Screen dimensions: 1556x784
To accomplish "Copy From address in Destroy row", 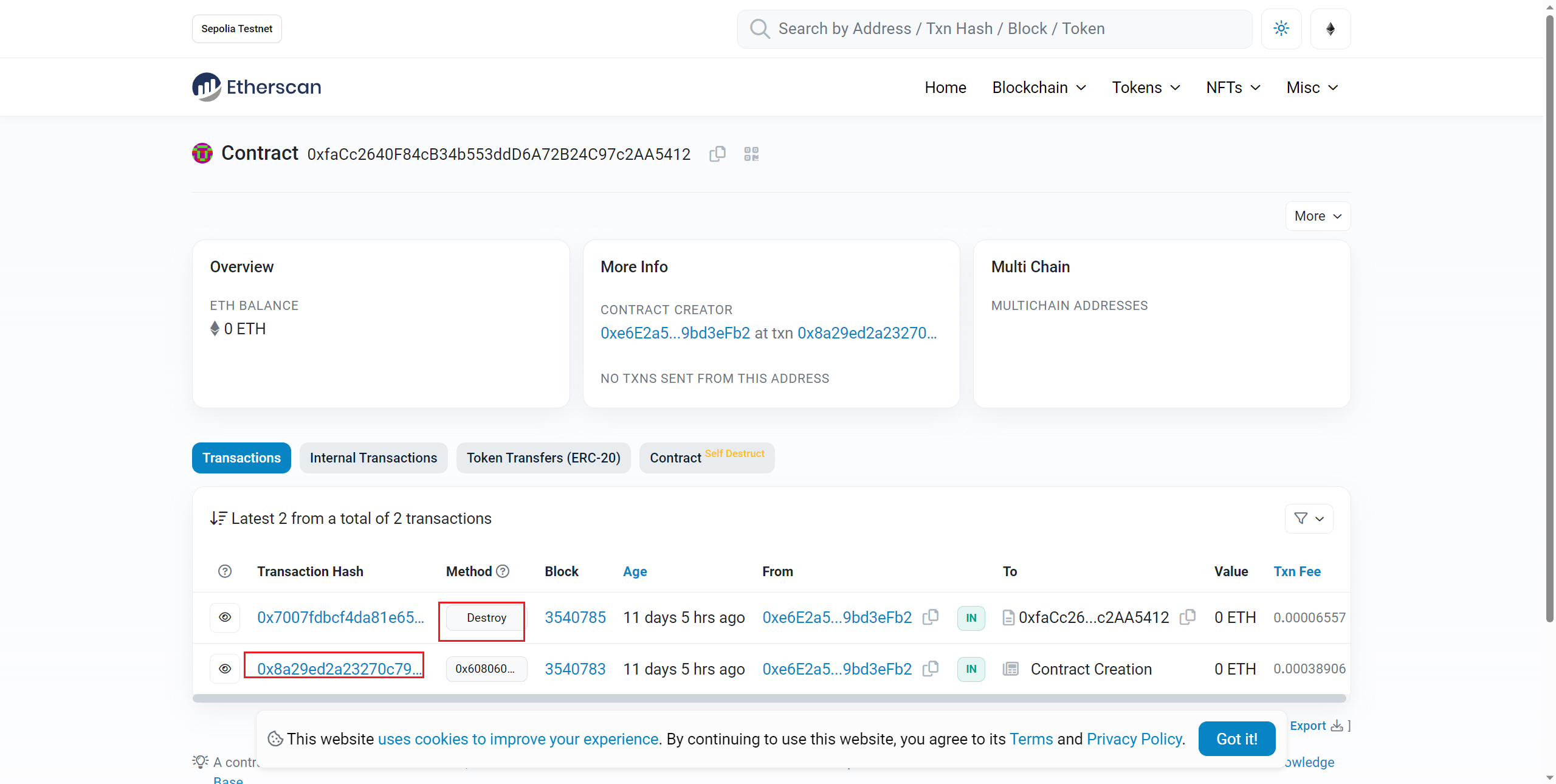I will 930,617.
